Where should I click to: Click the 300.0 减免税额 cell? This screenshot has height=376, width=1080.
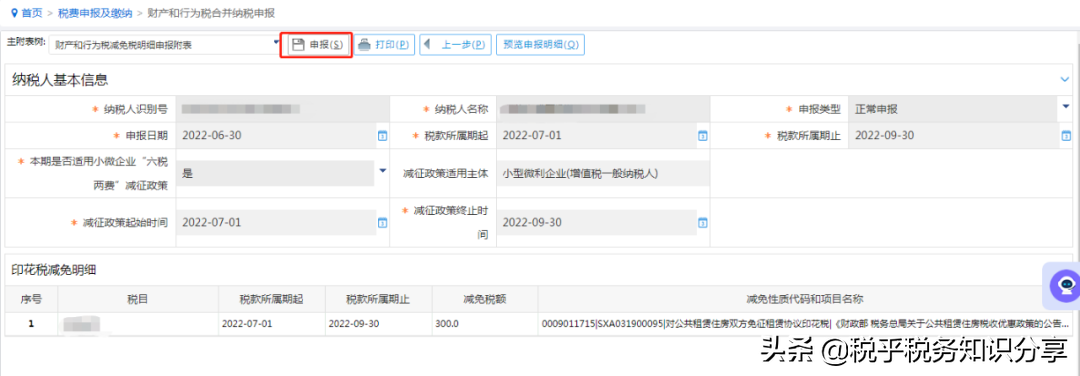click(485, 323)
